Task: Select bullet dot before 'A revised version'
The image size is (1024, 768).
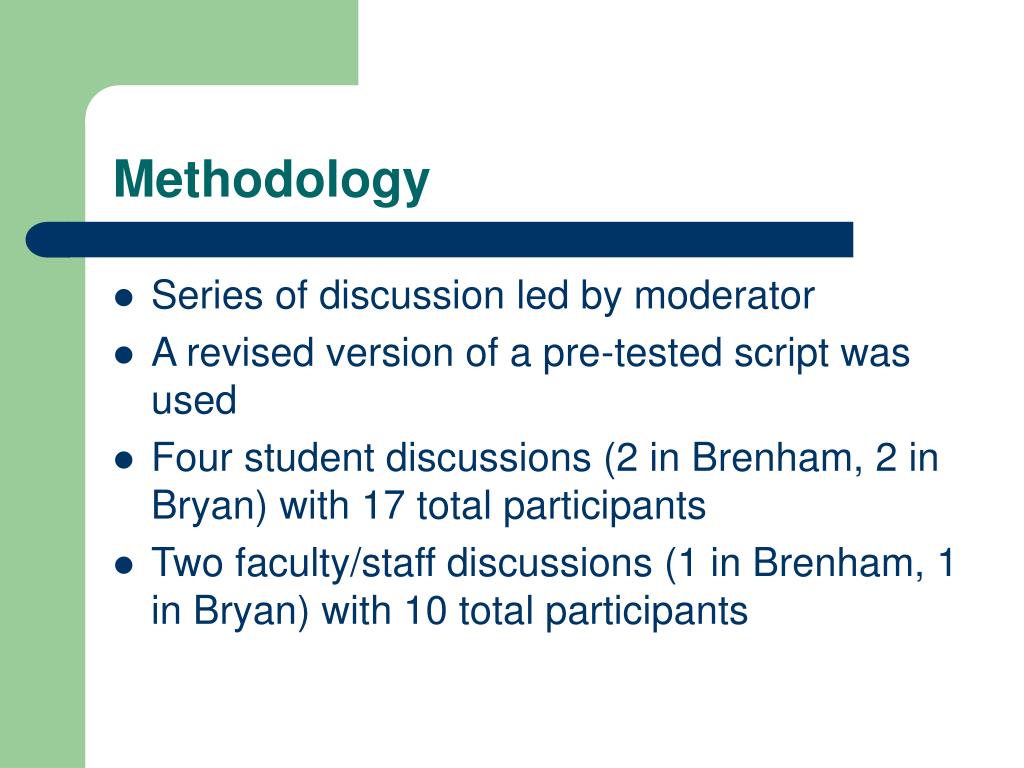Action: pos(123,356)
